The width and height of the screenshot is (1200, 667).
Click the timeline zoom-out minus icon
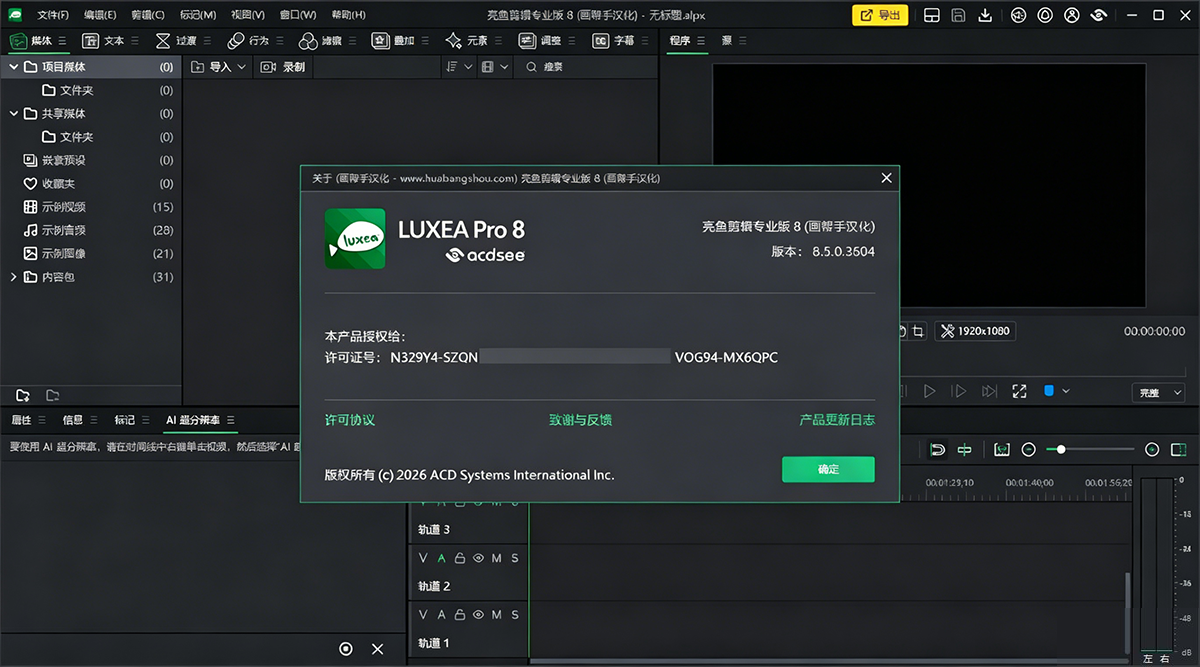(x=1028, y=450)
